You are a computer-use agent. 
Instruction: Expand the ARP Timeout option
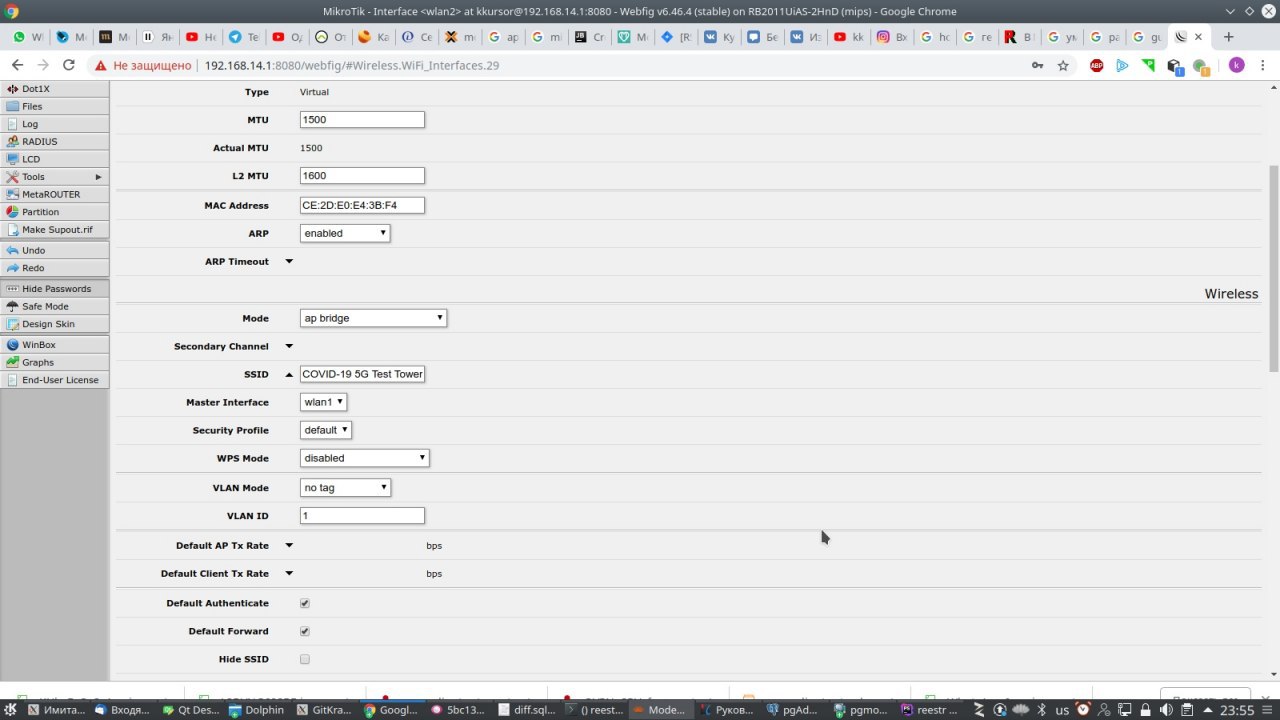(x=289, y=262)
